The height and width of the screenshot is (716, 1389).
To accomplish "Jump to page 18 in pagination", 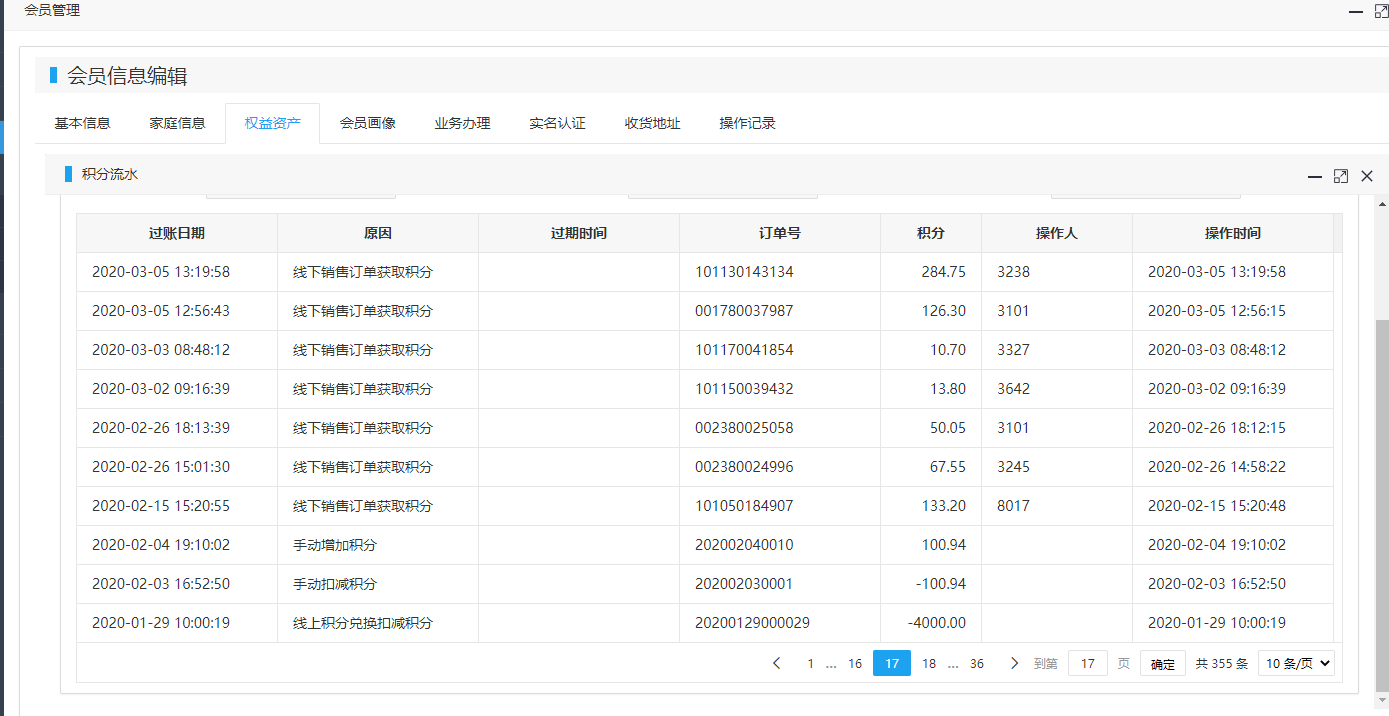I will tap(929, 663).
